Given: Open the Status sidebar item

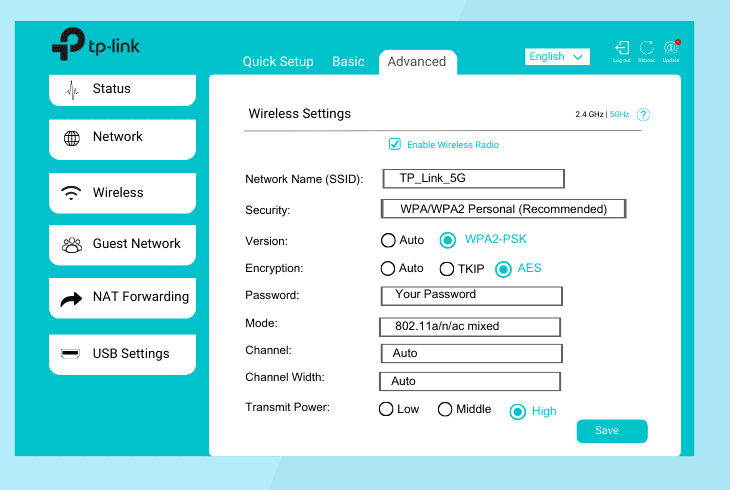Looking at the screenshot, I should click(x=122, y=89).
